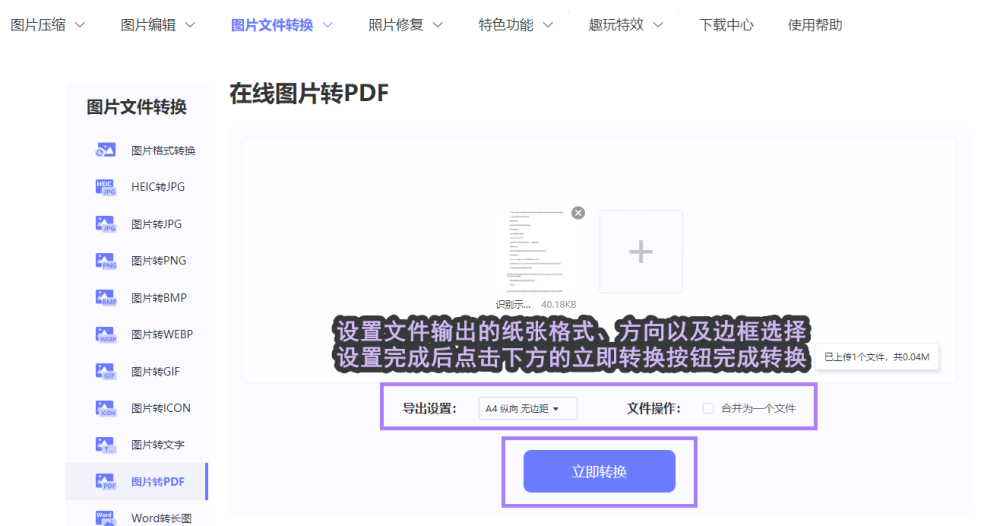Click the 图片转PDF sidebar icon

[105, 481]
